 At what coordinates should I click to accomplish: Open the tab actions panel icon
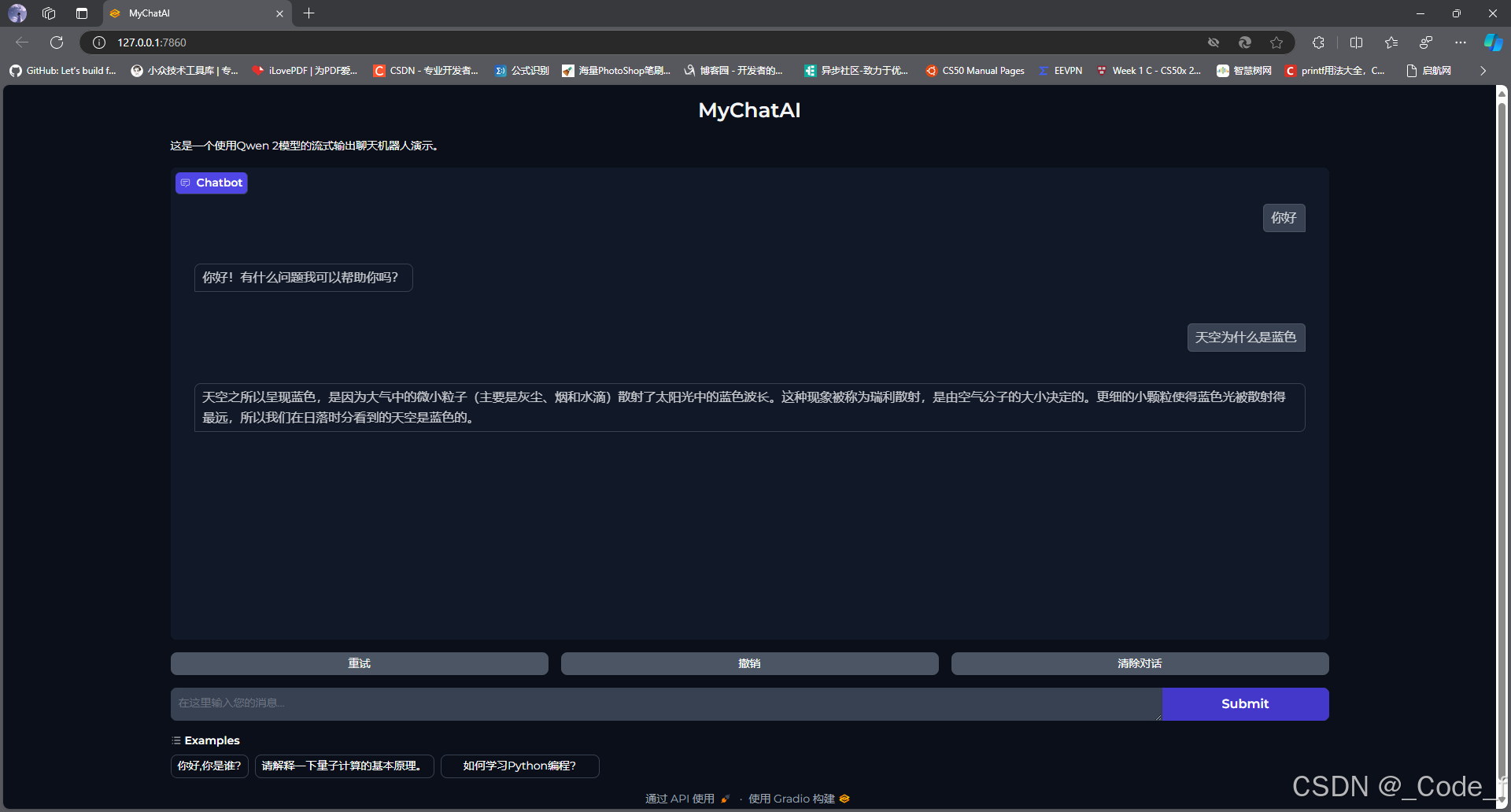point(81,13)
